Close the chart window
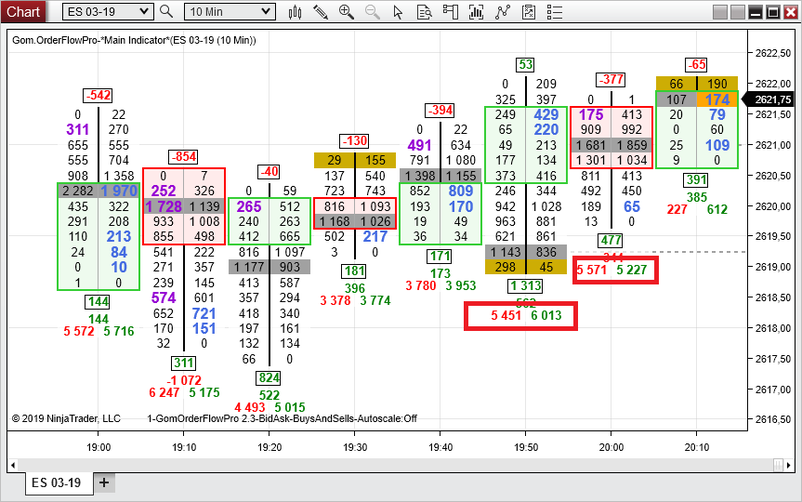The height and width of the screenshot is (502, 802). point(790,12)
